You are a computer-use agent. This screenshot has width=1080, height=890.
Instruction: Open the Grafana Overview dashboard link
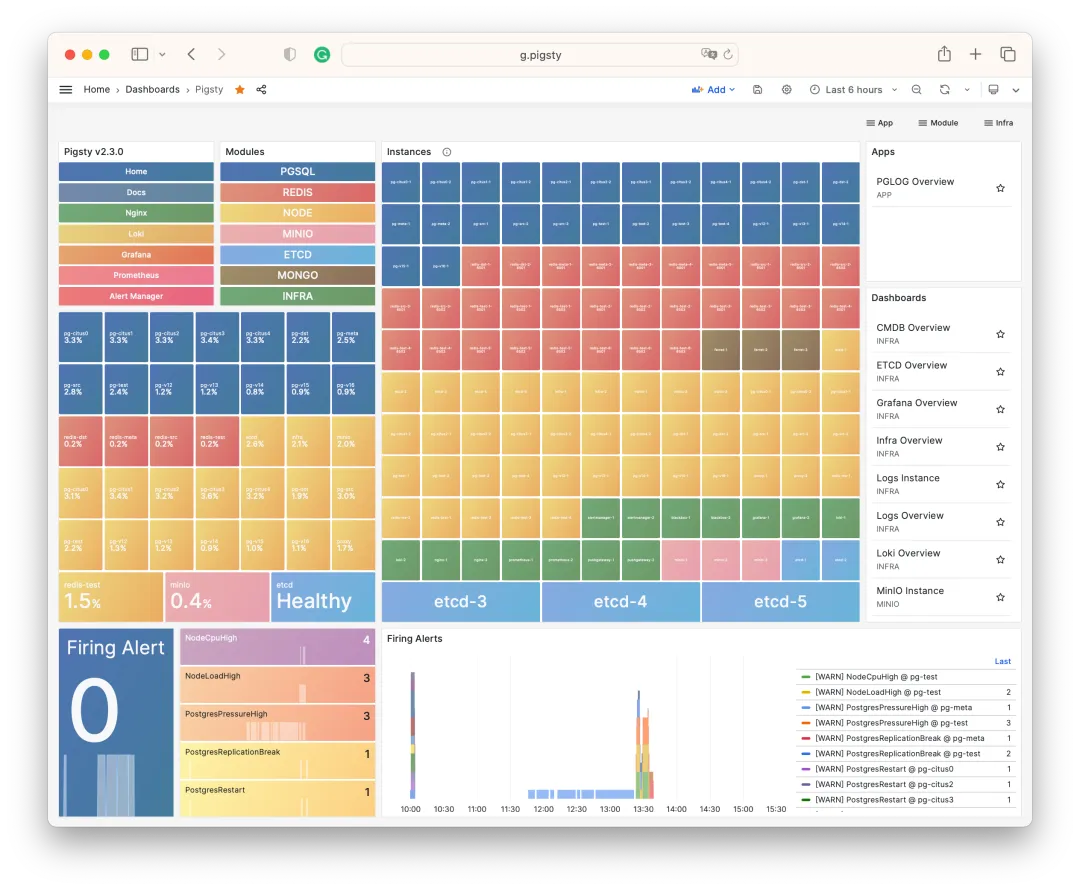916,403
